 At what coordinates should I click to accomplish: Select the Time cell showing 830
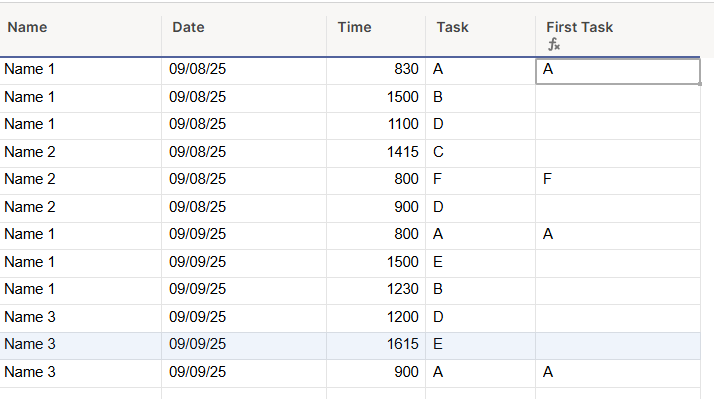click(376, 71)
